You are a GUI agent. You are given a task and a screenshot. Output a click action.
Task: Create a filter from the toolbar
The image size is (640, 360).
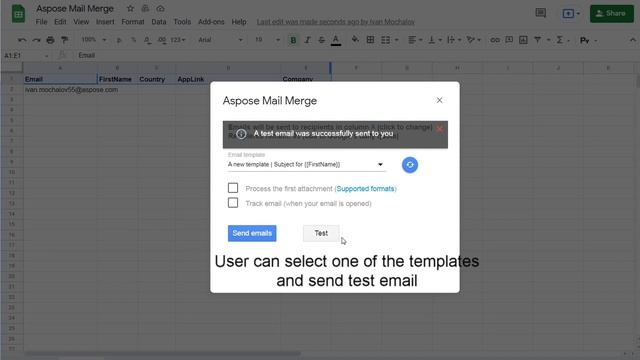[538, 40]
